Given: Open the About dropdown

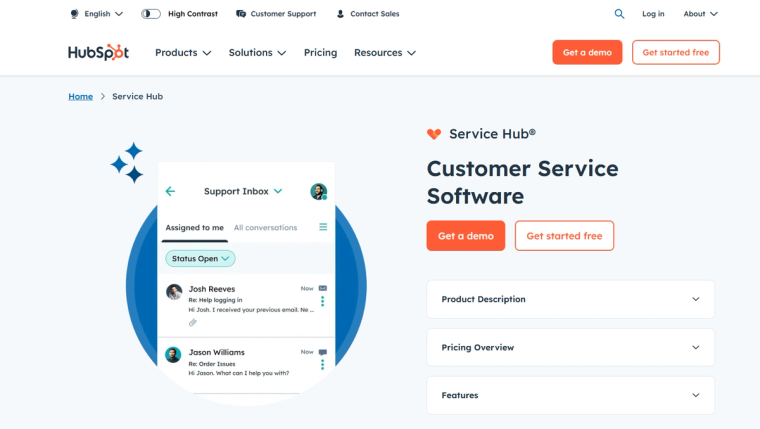Looking at the screenshot, I should 700,14.
